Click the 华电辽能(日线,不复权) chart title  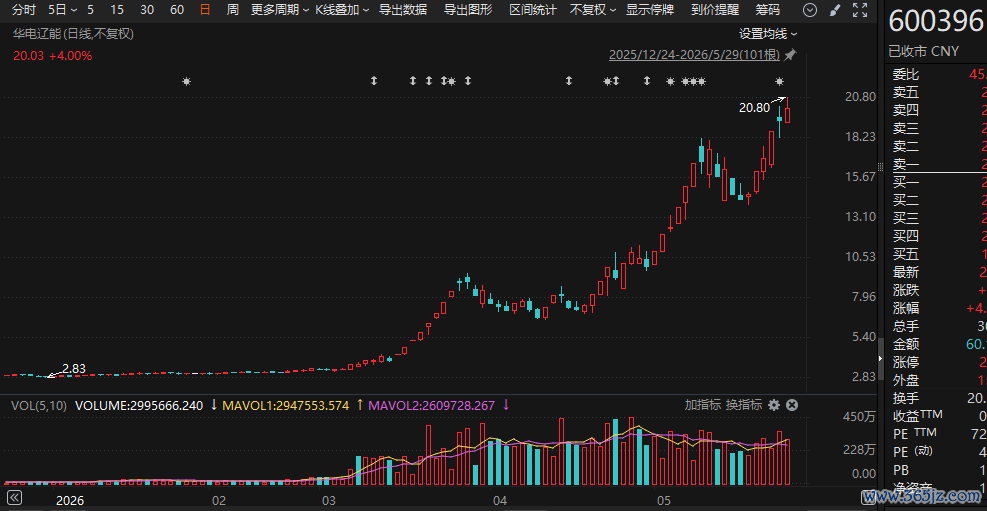coord(74,34)
